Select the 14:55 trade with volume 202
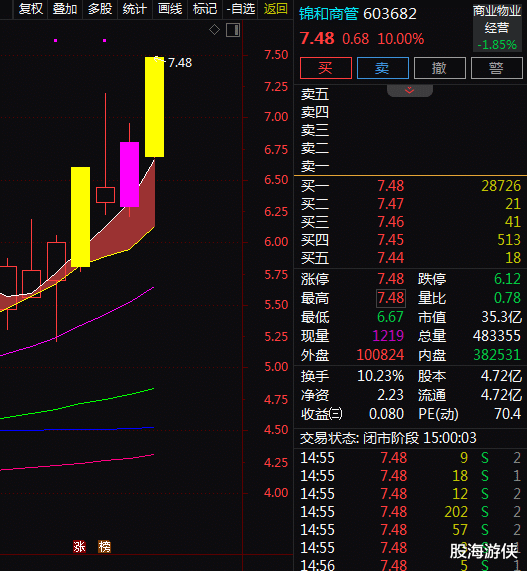This screenshot has height=571, width=527. click(x=410, y=512)
